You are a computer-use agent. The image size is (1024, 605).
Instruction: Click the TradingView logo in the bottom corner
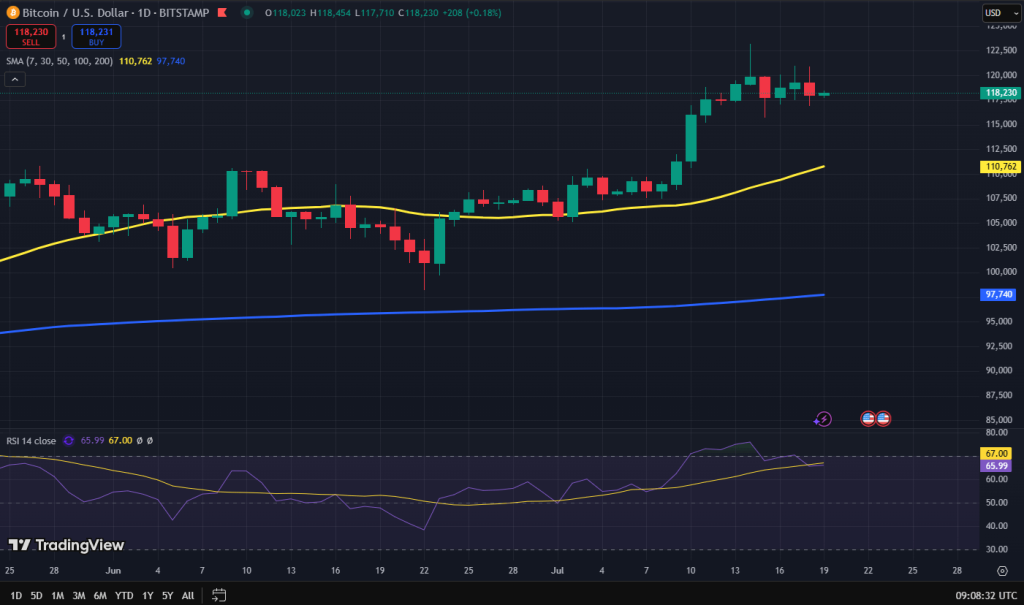(x=66, y=546)
